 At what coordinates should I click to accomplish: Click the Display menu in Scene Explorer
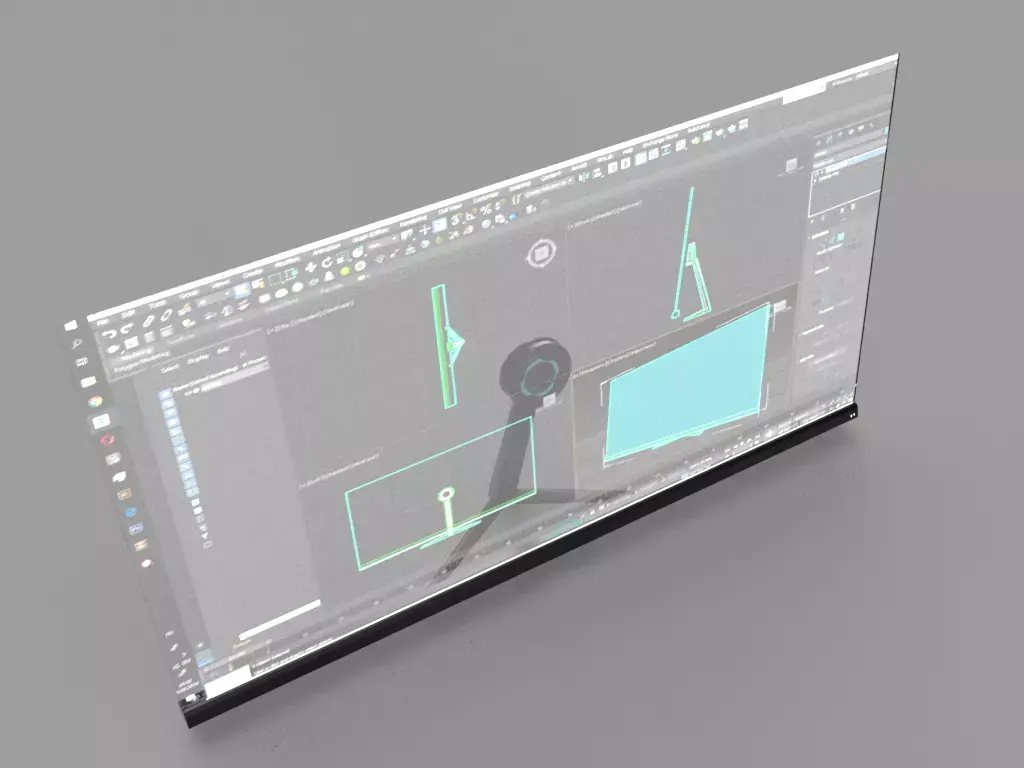pos(199,359)
